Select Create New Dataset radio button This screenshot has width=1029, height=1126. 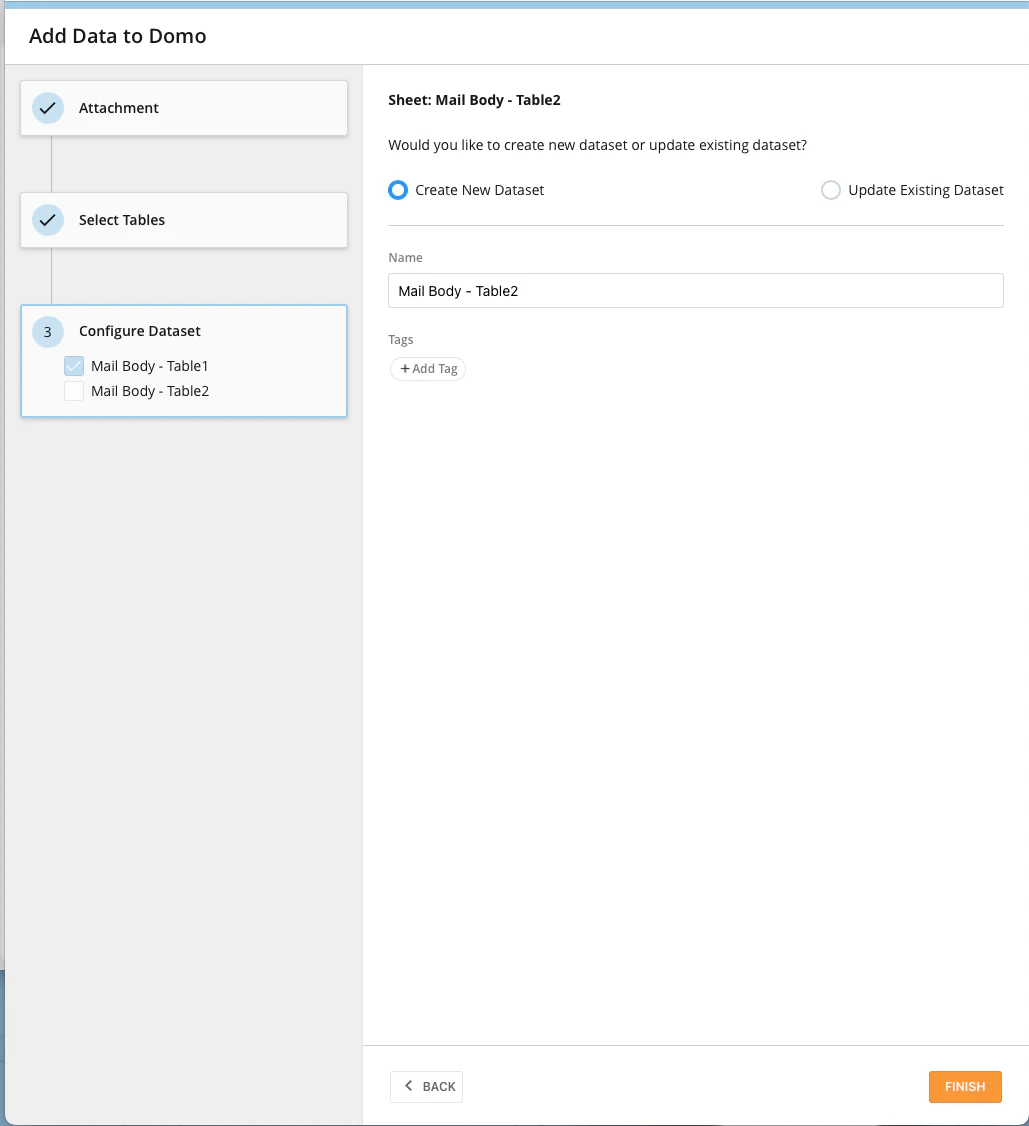(398, 190)
